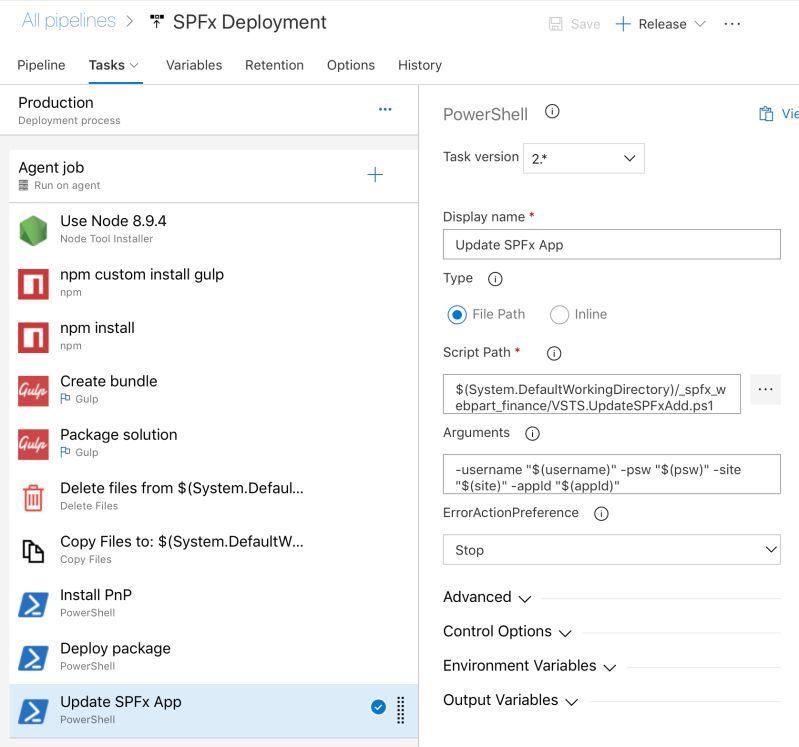Viewport: 799px width, 747px height.
Task: Open the Tasks tab dropdown chevron
Action: 134,65
